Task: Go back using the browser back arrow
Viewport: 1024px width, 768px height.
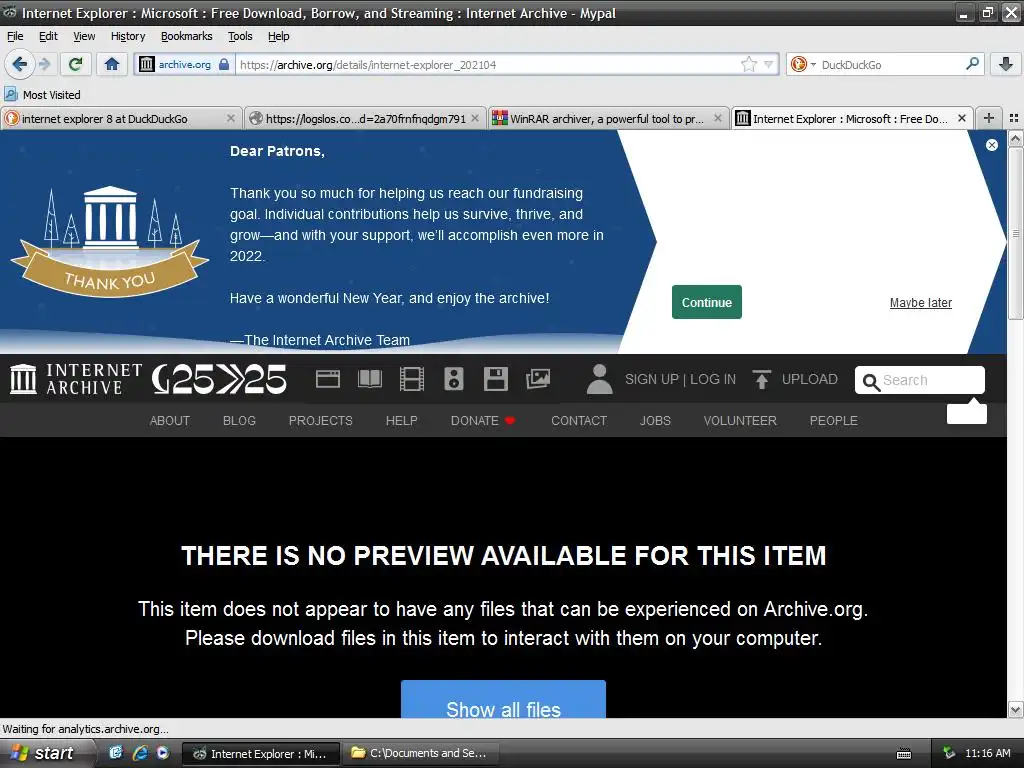Action: coord(19,64)
